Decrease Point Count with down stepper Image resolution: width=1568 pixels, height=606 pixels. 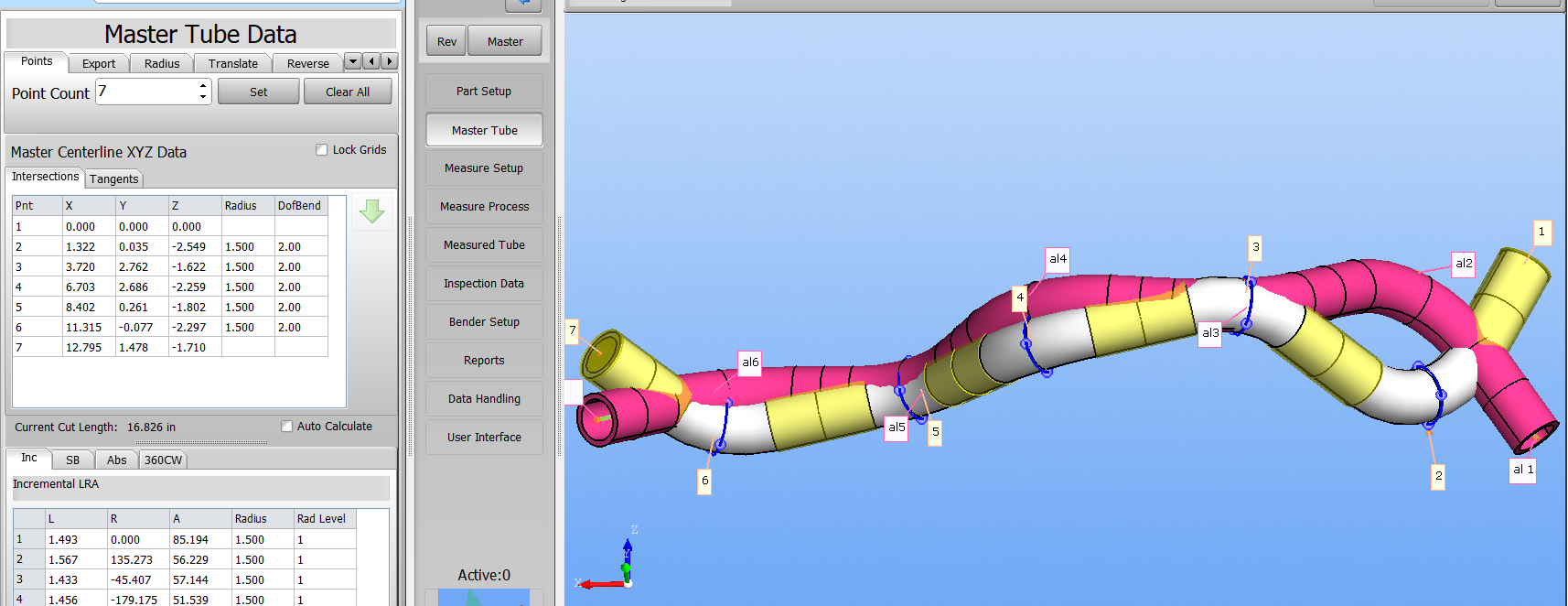[203, 97]
